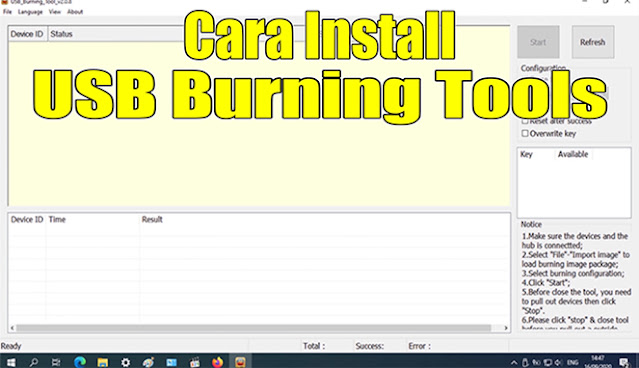Viewport: 639px width, 368px height.
Task: Open the Windows Start menu
Action: [11, 362]
